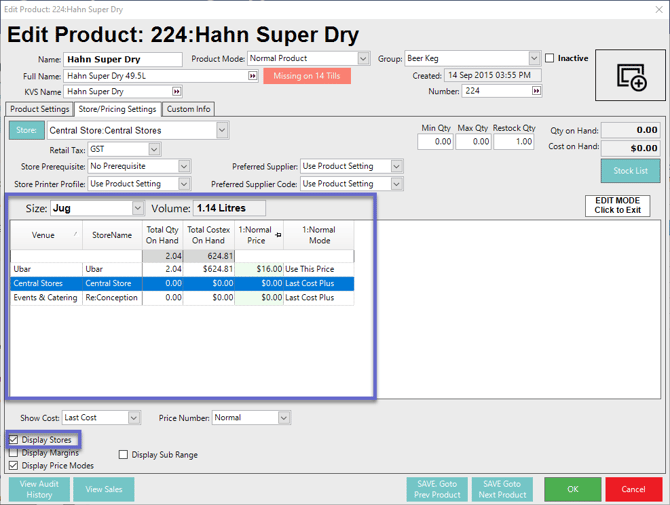670x505 pixels.
Task: Click the arrow icon beside Full Name field
Action: 253,76
